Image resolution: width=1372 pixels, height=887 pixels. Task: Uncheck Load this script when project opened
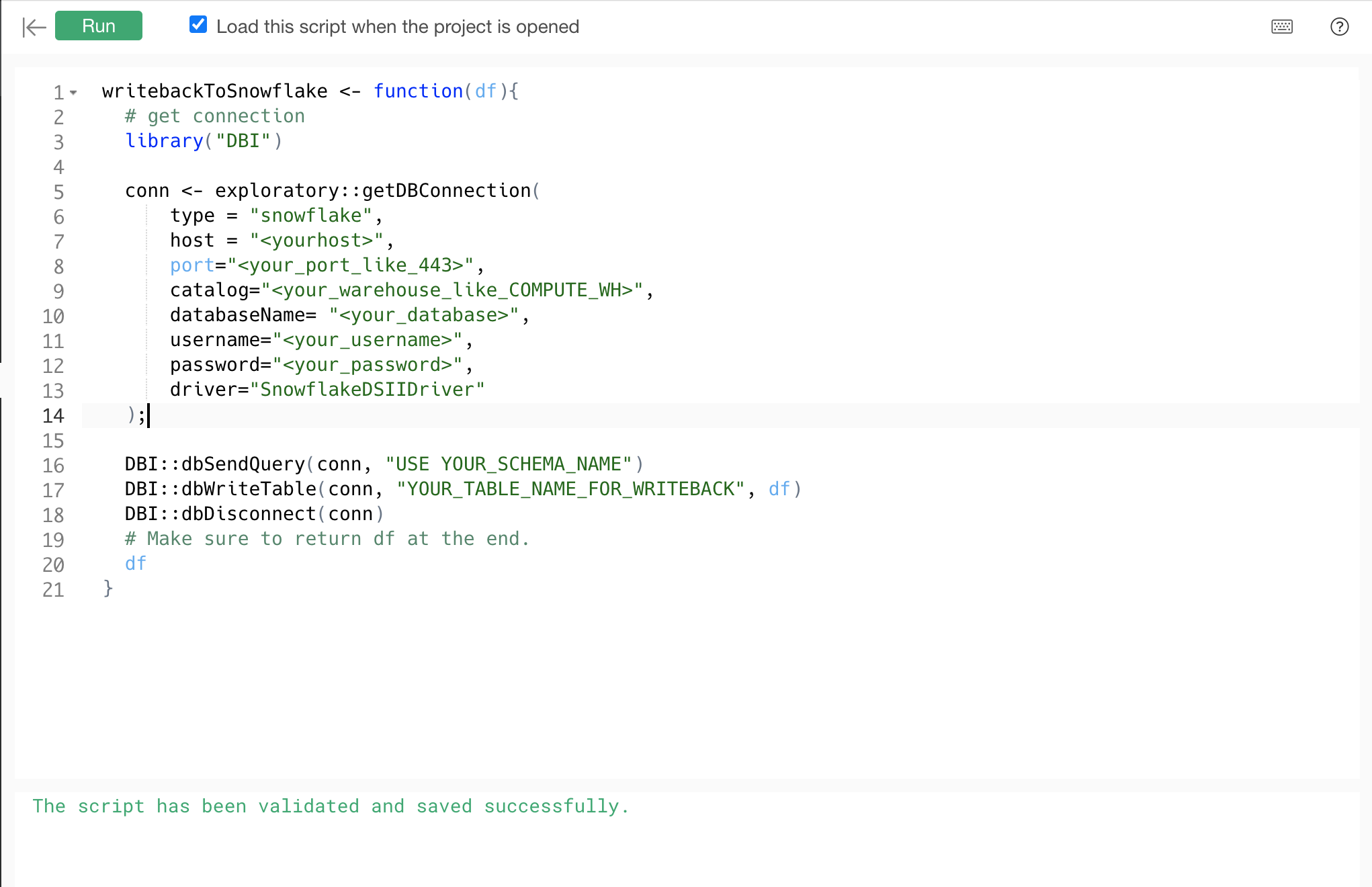(x=198, y=25)
